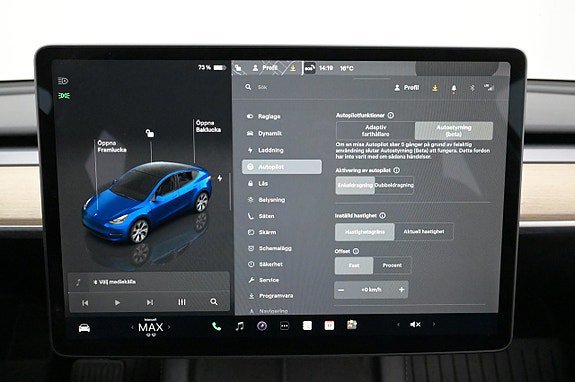Open Profil in the settings header
The height and width of the screenshot is (382, 575).
click(406, 88)
